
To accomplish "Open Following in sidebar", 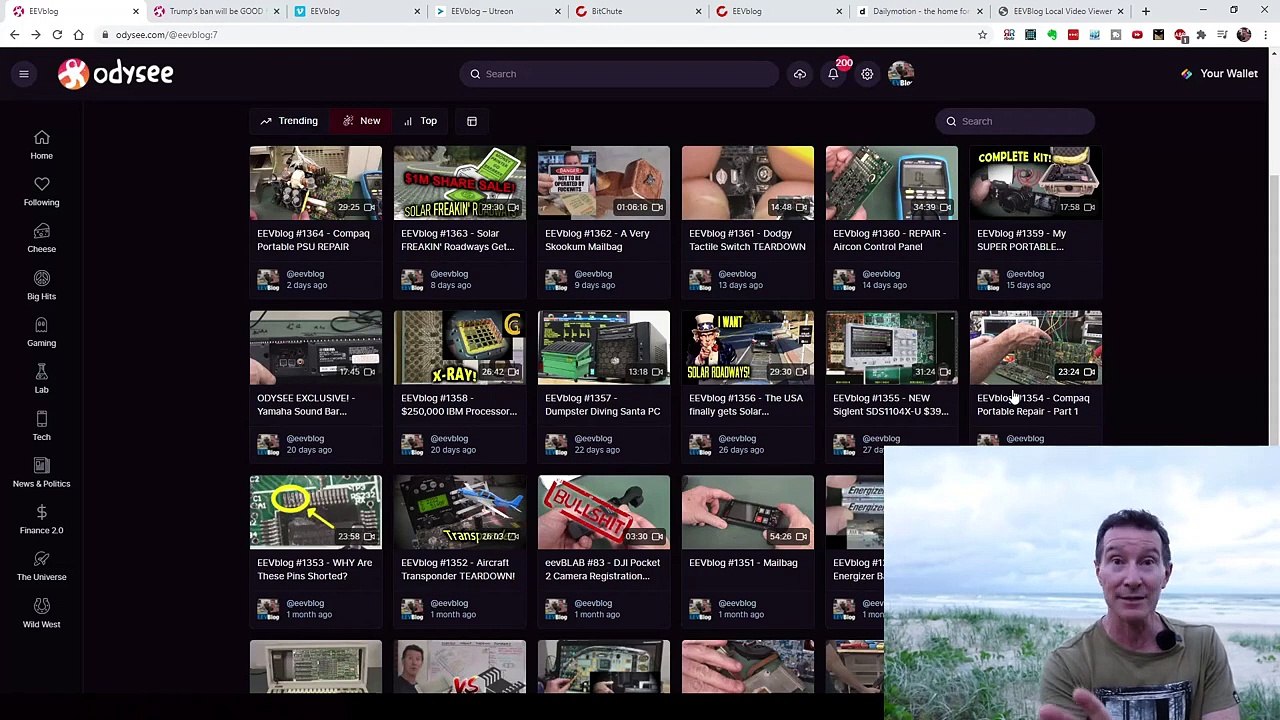I will pyautogui.click(x=41, y=191).
